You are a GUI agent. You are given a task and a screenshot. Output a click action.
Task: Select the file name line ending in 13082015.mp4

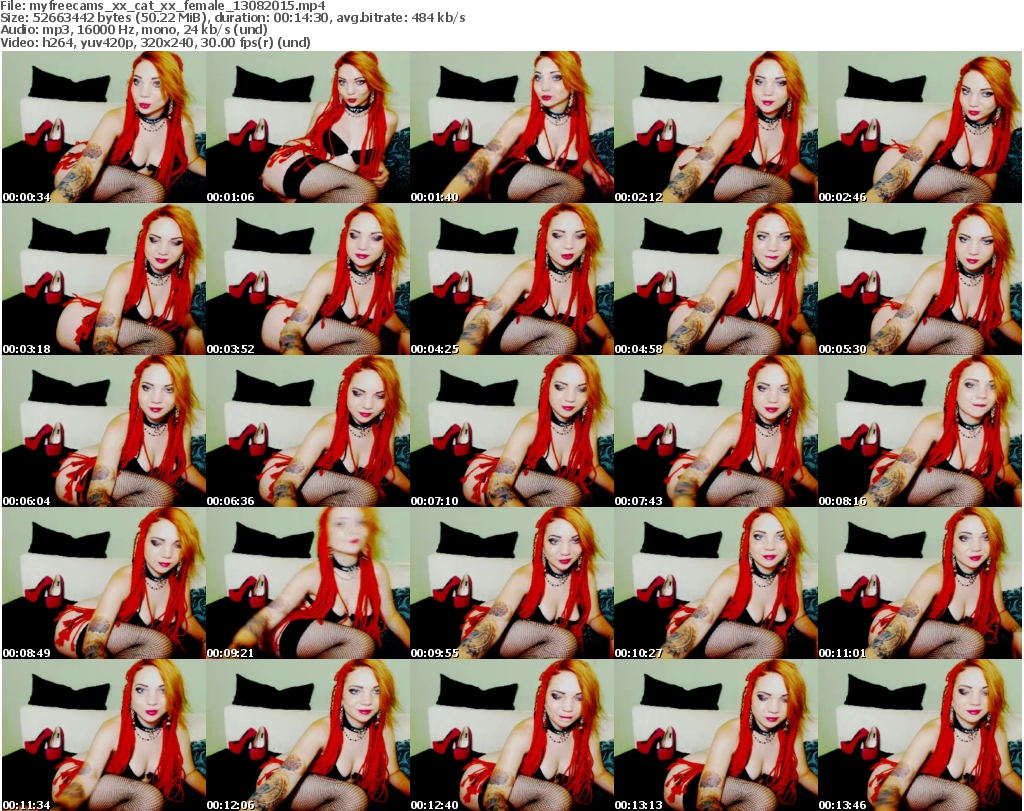tap(163, 5)
